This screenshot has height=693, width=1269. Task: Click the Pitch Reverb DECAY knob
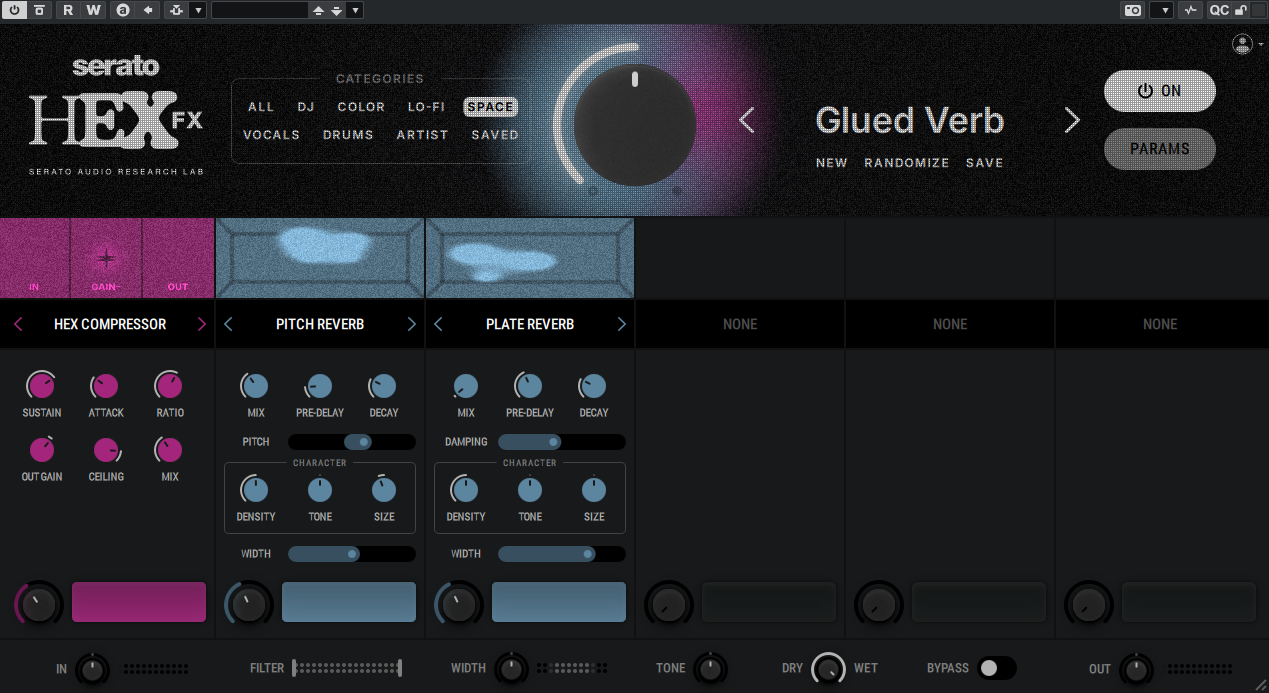(383, 386)
